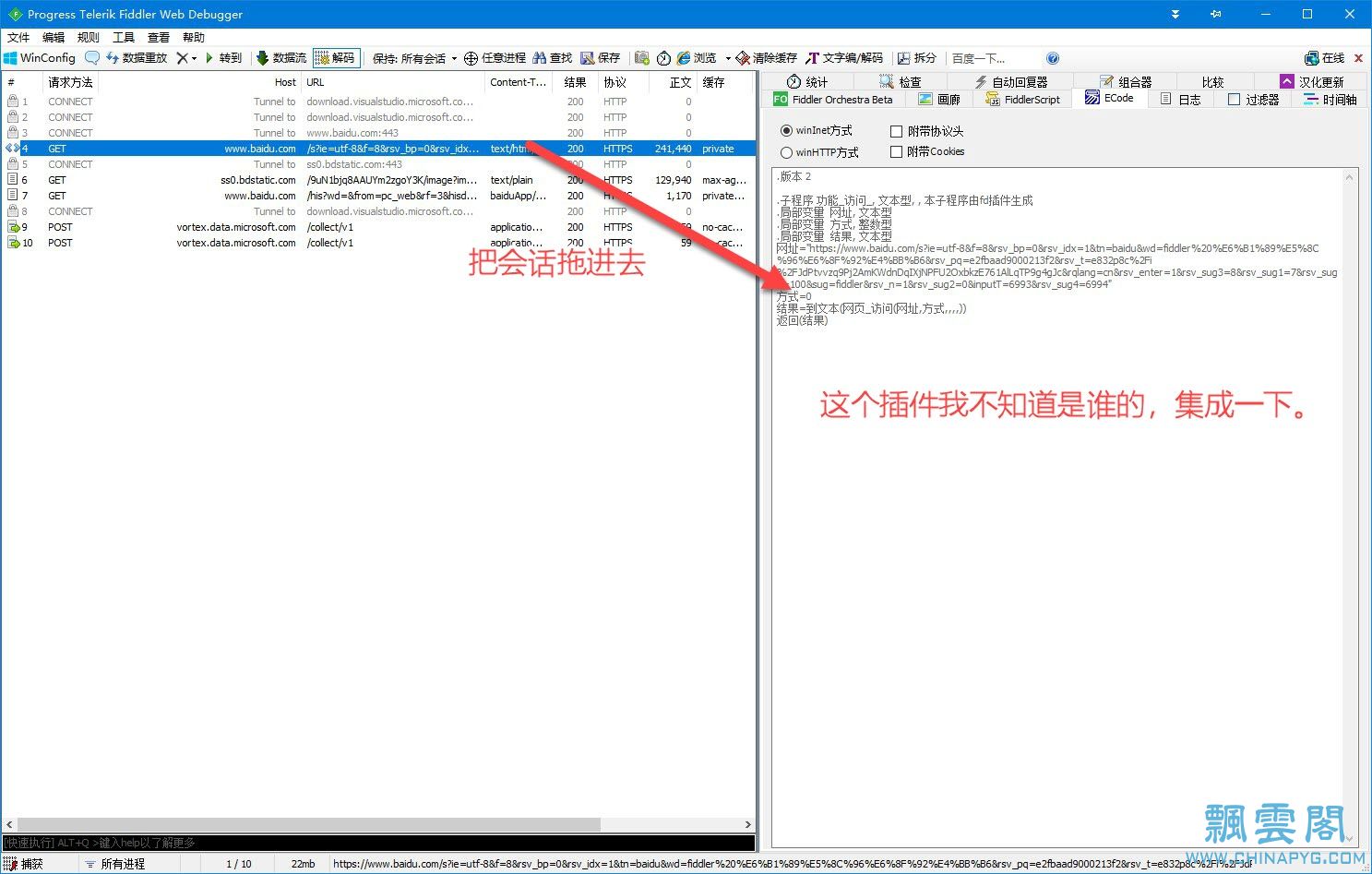Click the blue help question icon
This screenshot has height=874, width=1372.
1053,58
